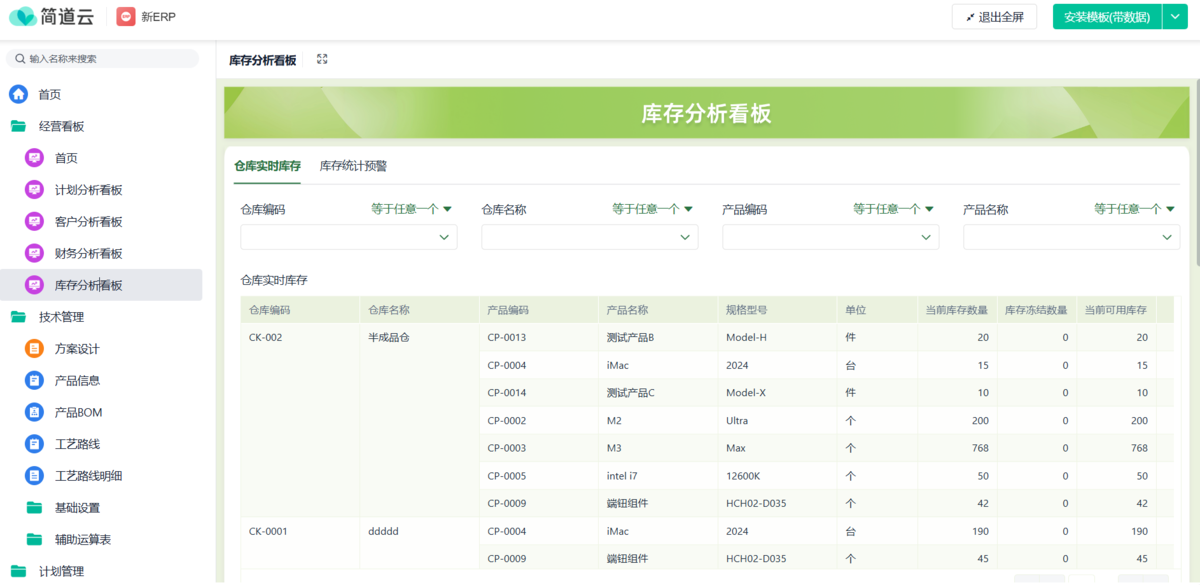Click the orange 方案设计 form icon

tap(35, 349)
